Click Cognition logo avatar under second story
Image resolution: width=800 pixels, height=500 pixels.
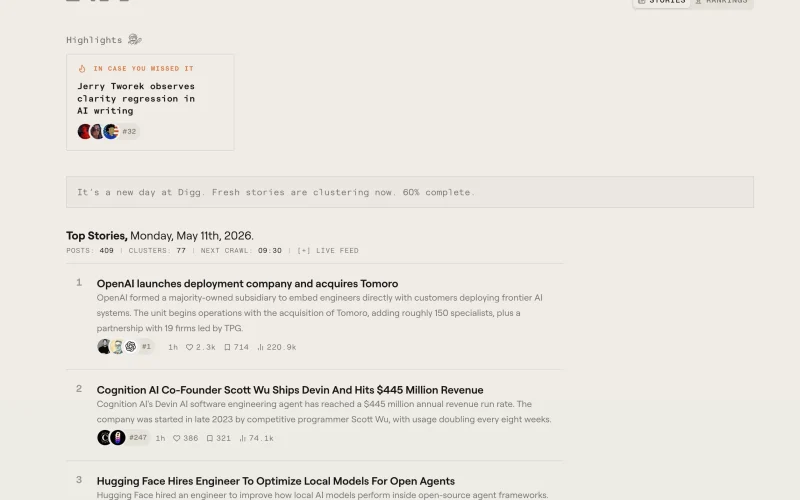[x=104, y=438]
